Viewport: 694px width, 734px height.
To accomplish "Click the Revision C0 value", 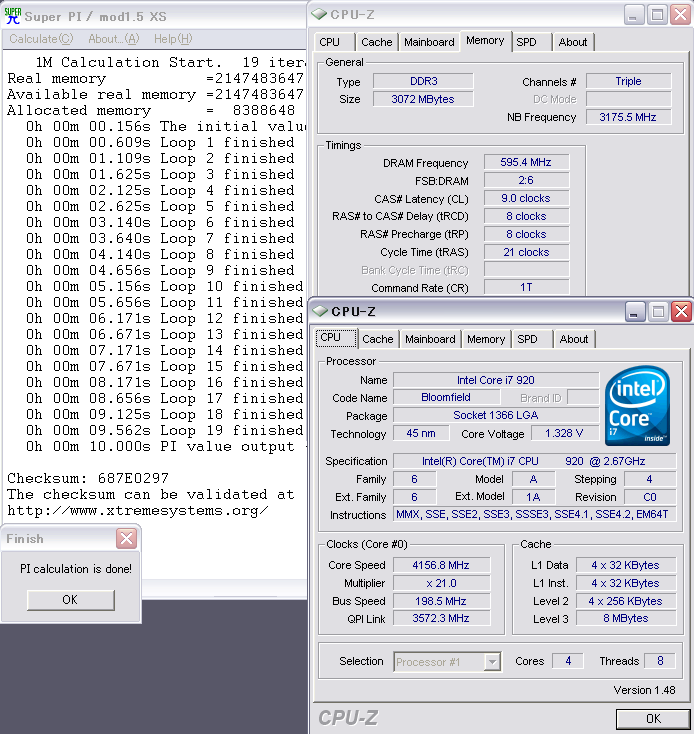I will (x=650, y=497).
